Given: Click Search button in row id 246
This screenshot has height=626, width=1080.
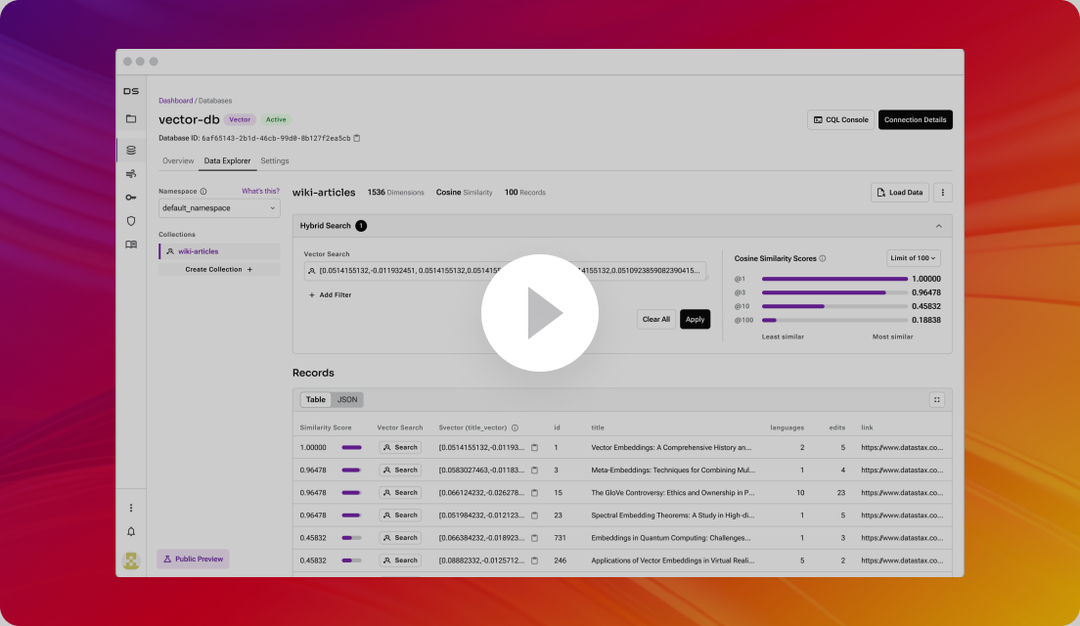Looking at the screenshot, I should pos(400,561).
